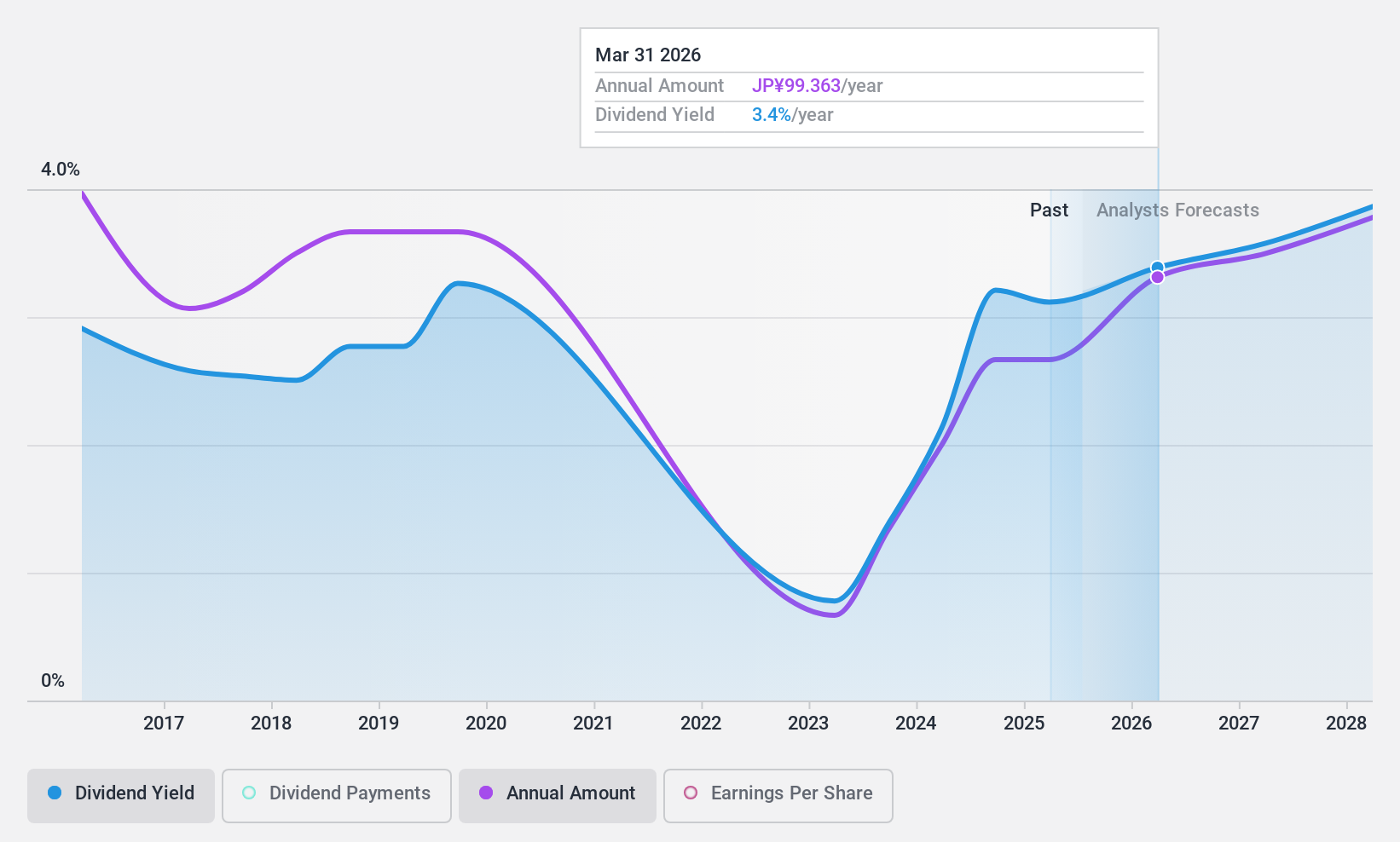Click the 2020 x-axis label
Viewport: 1400px width, 842px height.
486,724
